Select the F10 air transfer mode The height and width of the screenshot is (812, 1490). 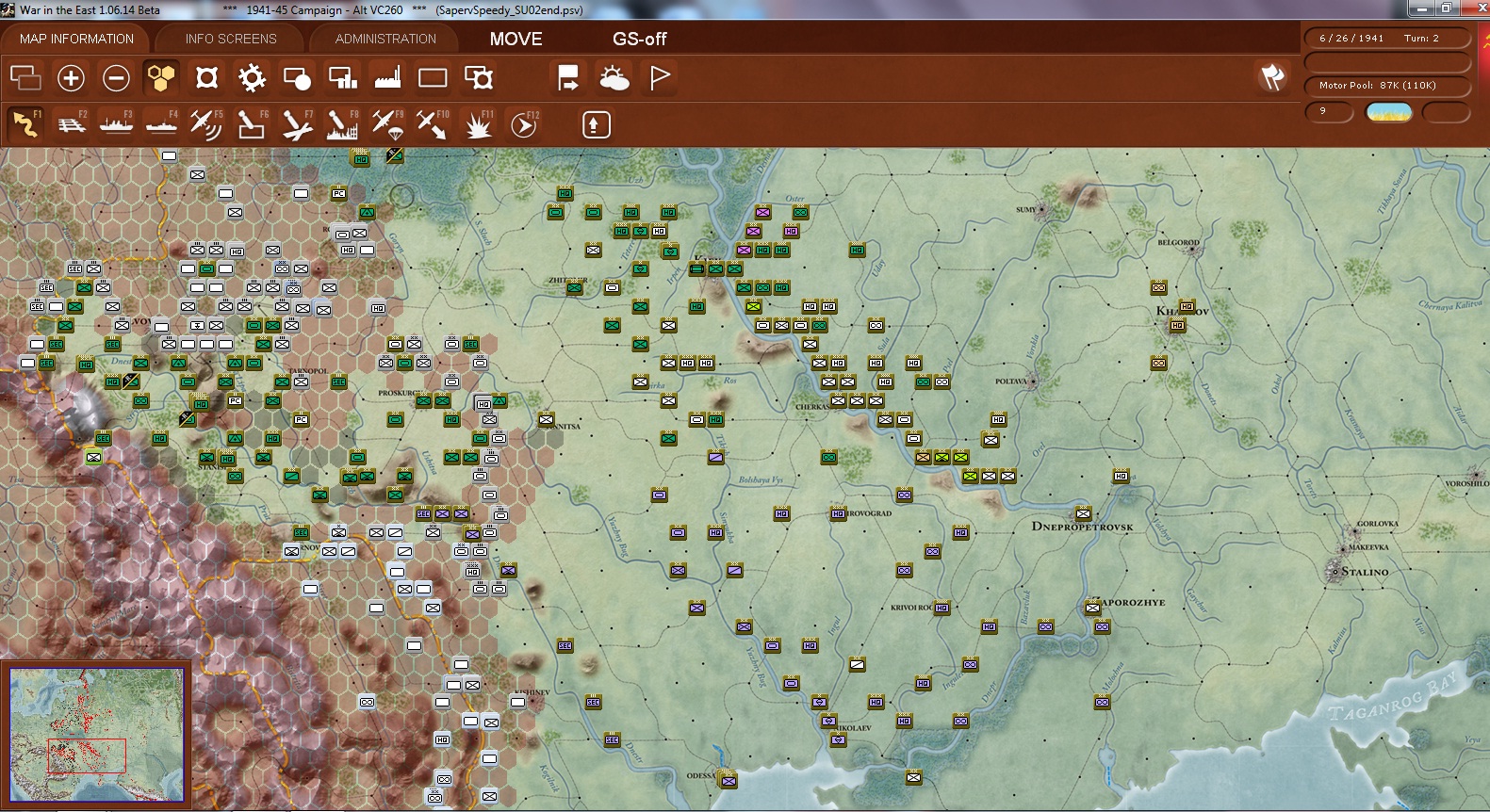pyautogui.click(x=433, y=124)
